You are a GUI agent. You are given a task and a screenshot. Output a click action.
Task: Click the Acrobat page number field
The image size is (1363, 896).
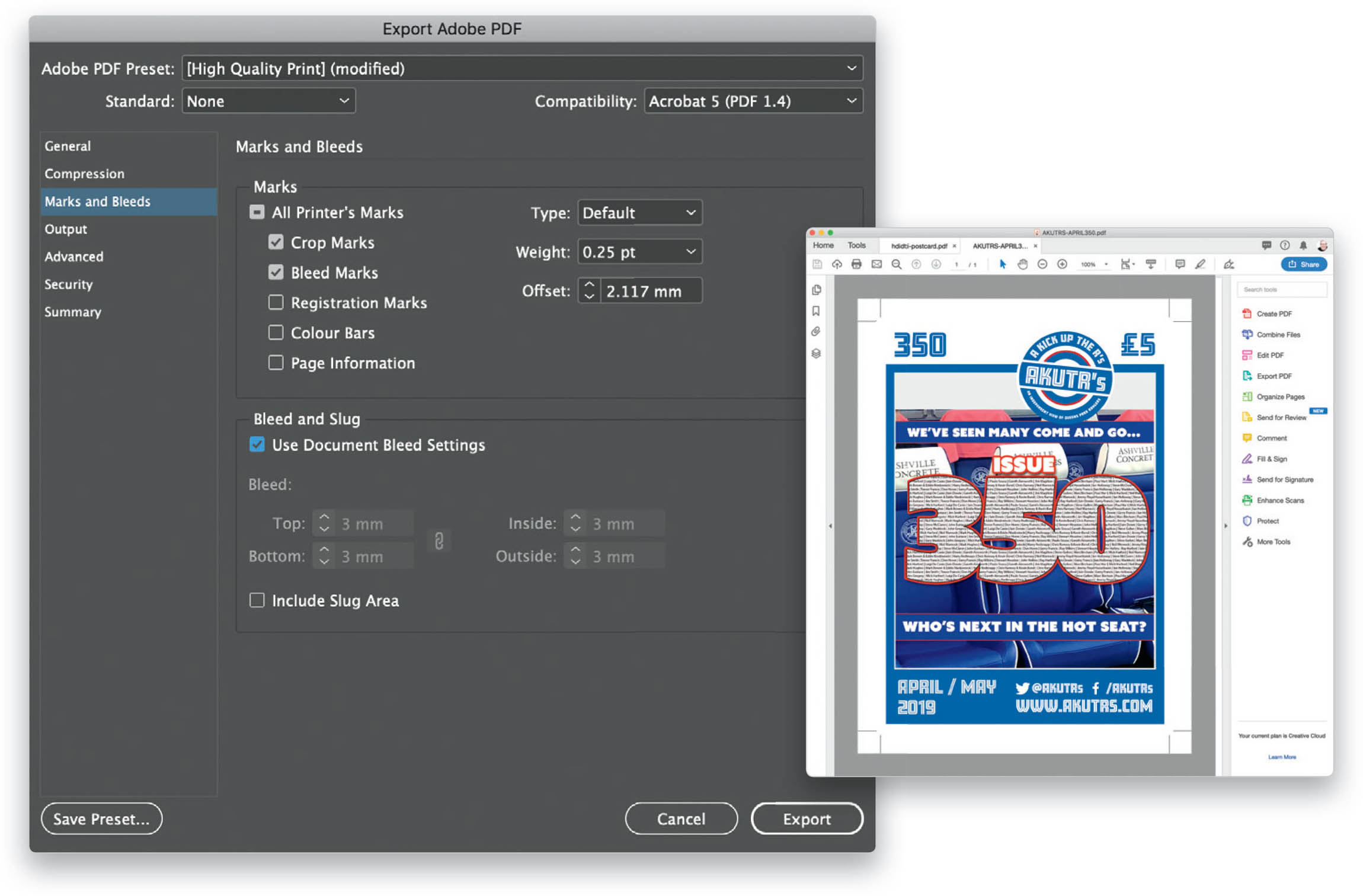956,264
